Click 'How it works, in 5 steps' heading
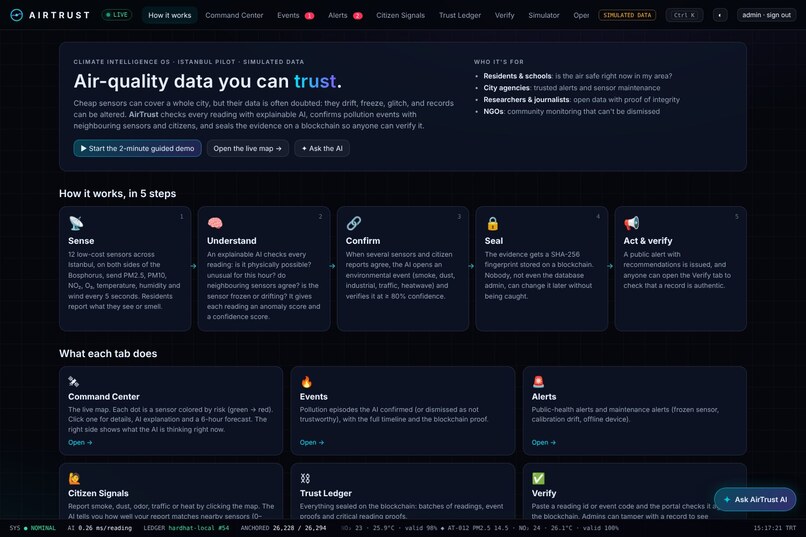 pos(117,194)
